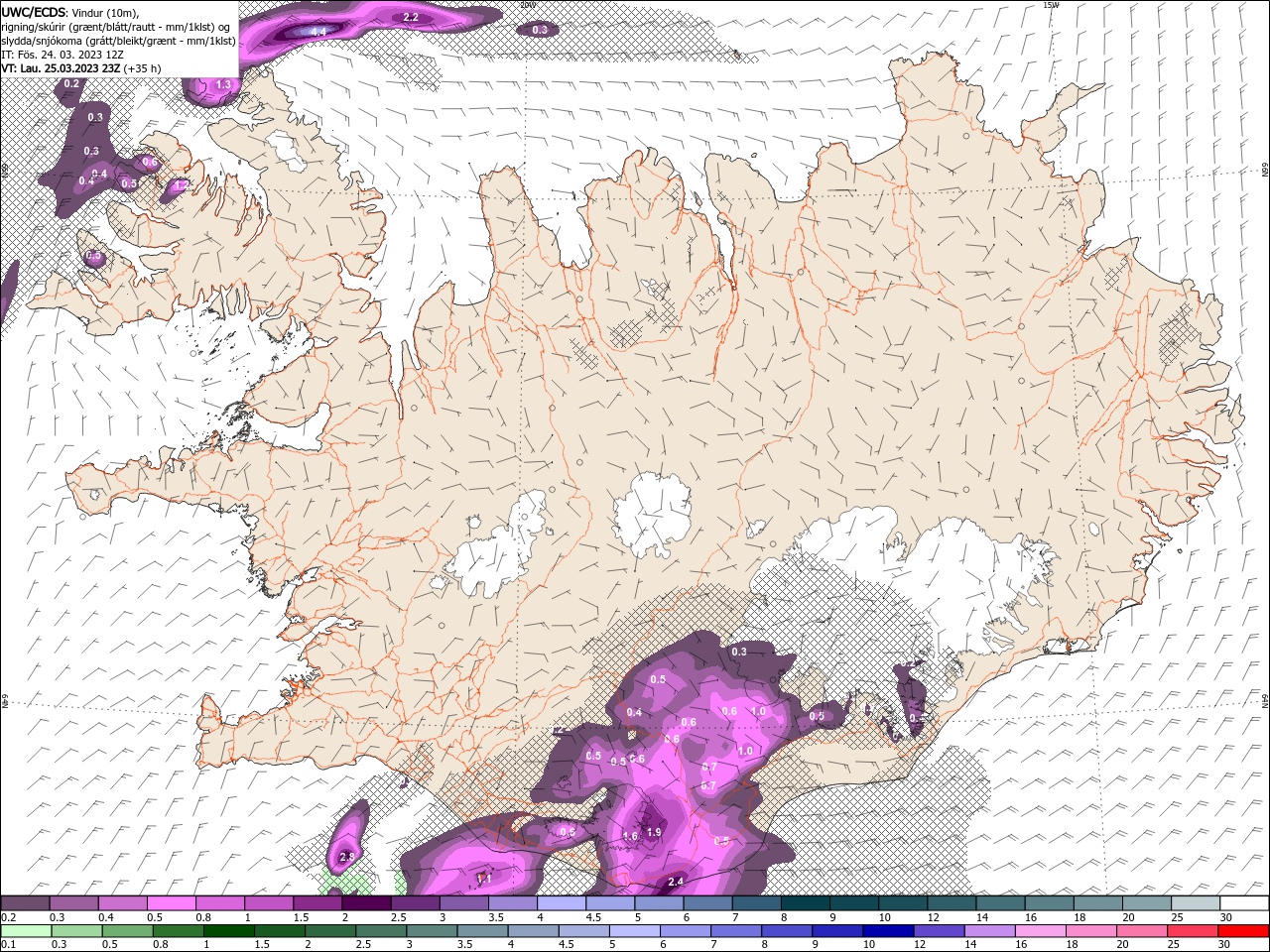Select the dark purple upper swatch between 2 and 2.5

point(366,903)
